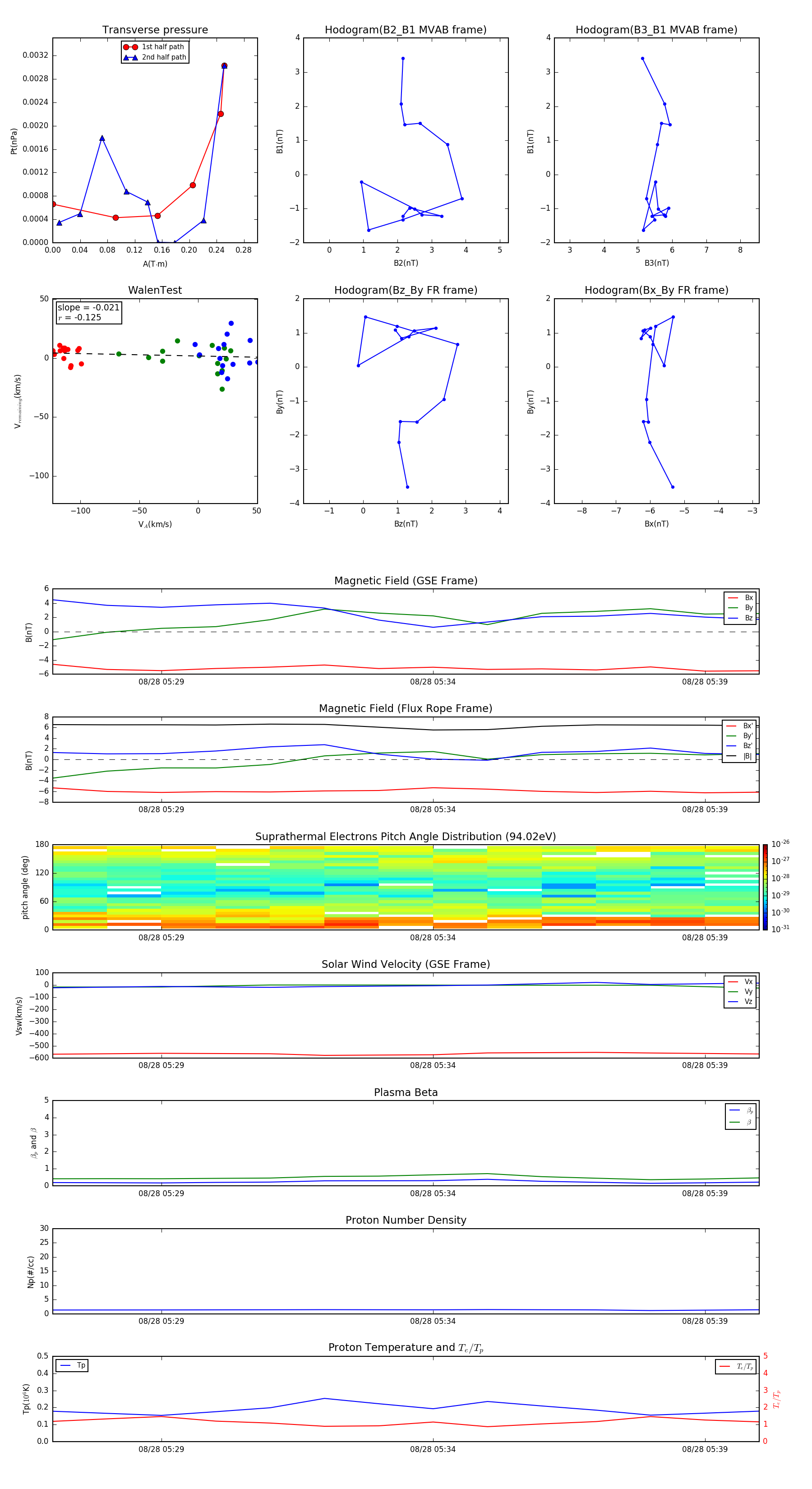Click the 'Proton Number Density' title

tap(406, 1220)
